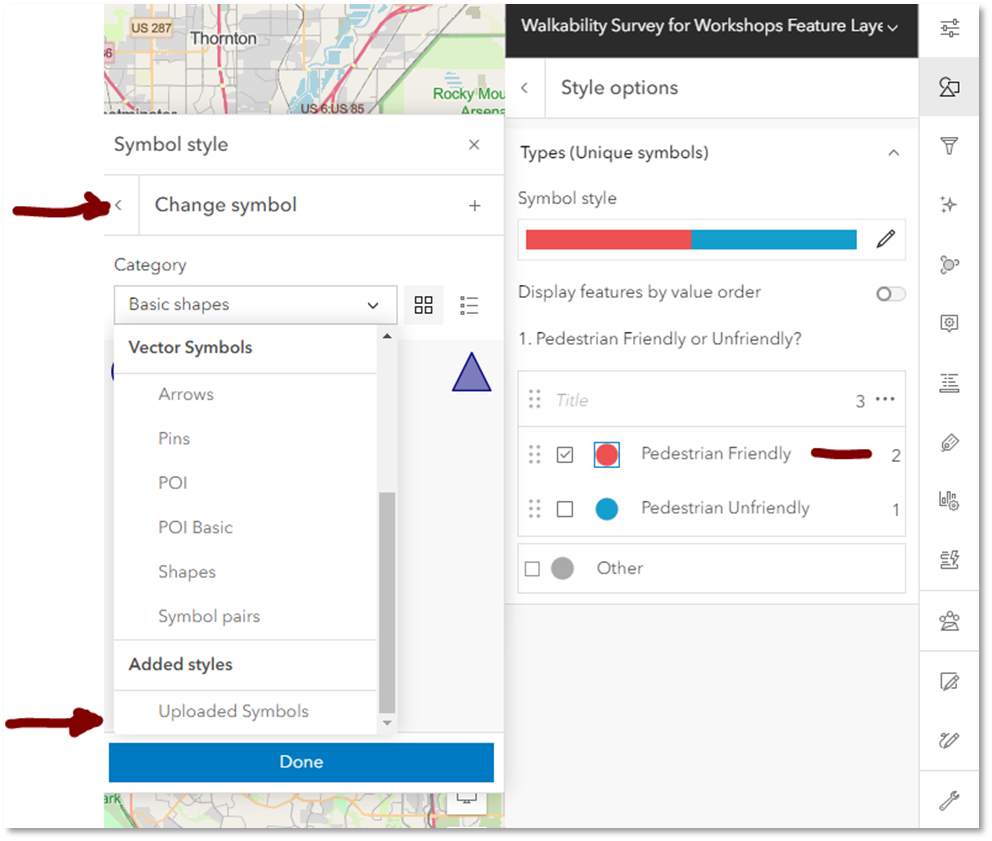Open the Effects panel
The image size is (992, 841).
[x=948, y=204]
